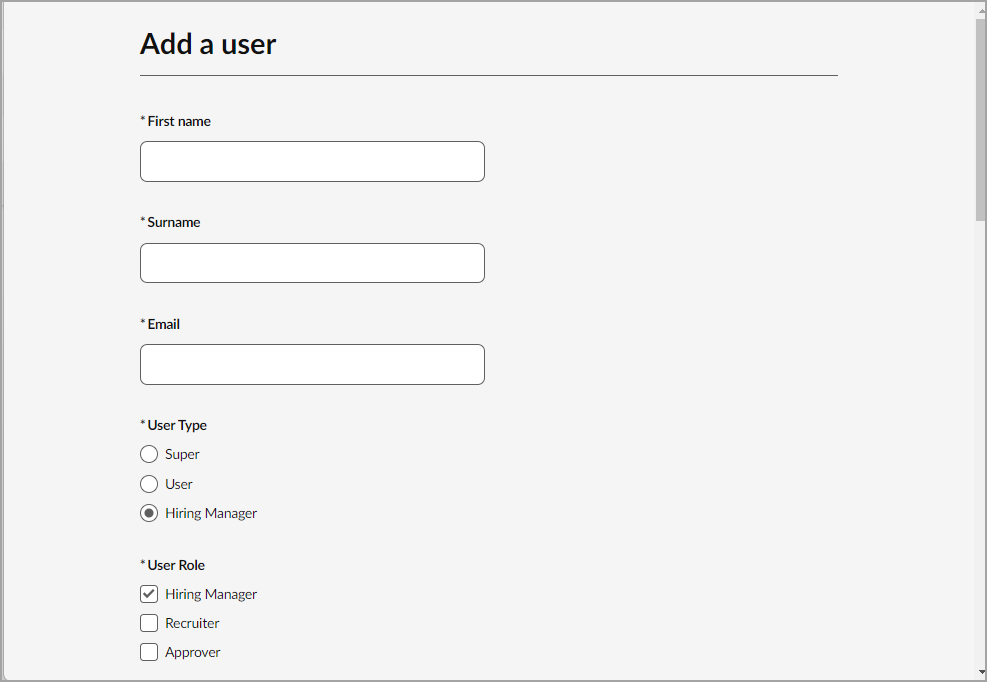This screenshot has width=987, height=682.
Task: Click the scrollbar up arrow
Action: pos(980,10)
